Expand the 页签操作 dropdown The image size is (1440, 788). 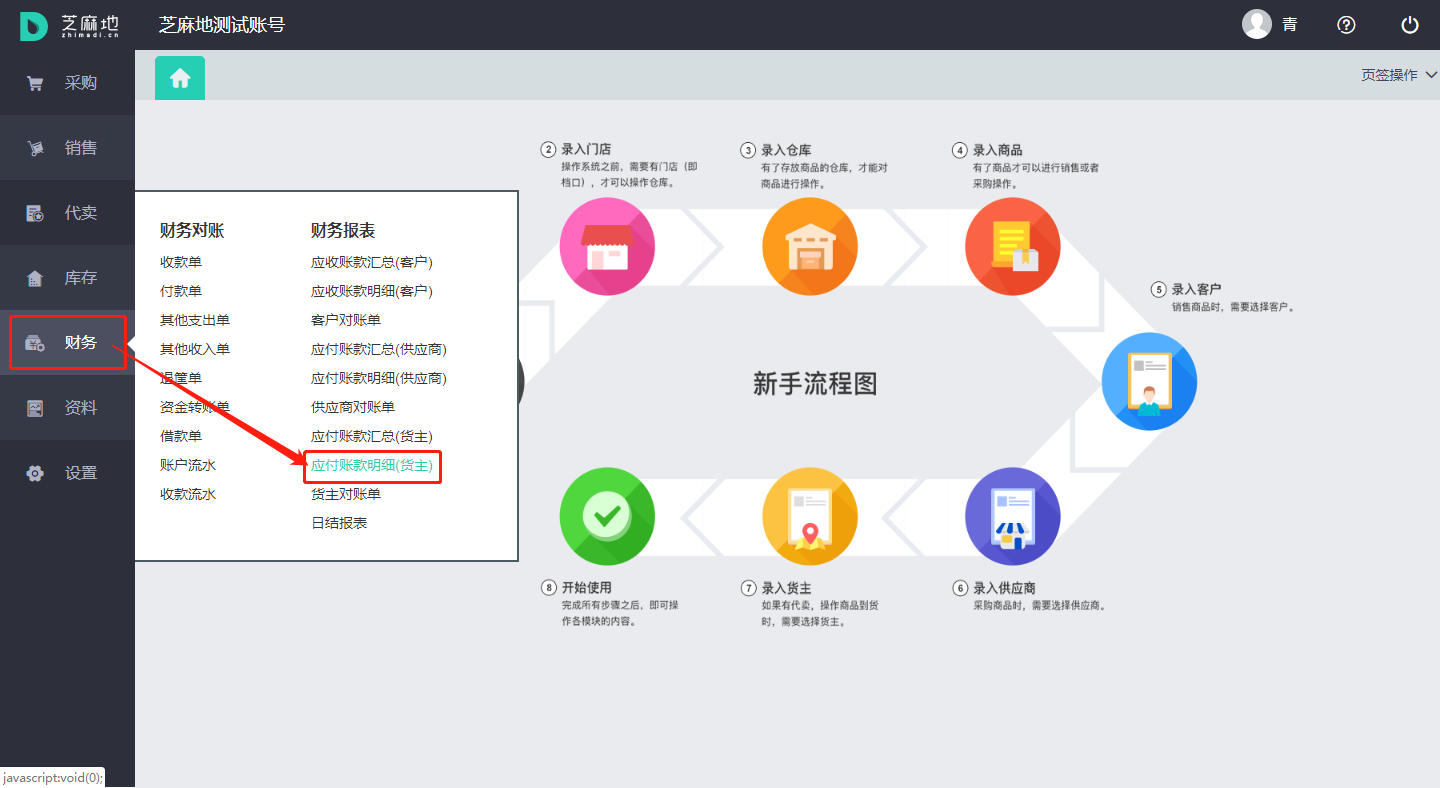click(1399, 75)
